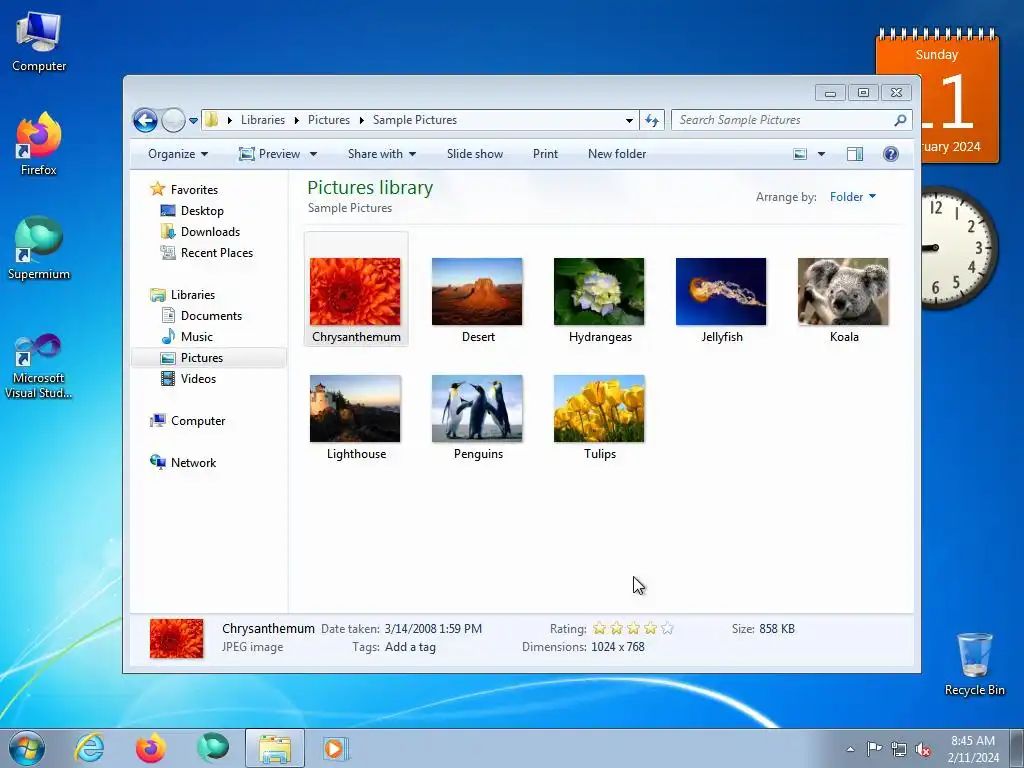Select the Jellyfish picture thumbnail
Image resolution: width=1024 pixels, height=768 pixels.
(721, 291)
